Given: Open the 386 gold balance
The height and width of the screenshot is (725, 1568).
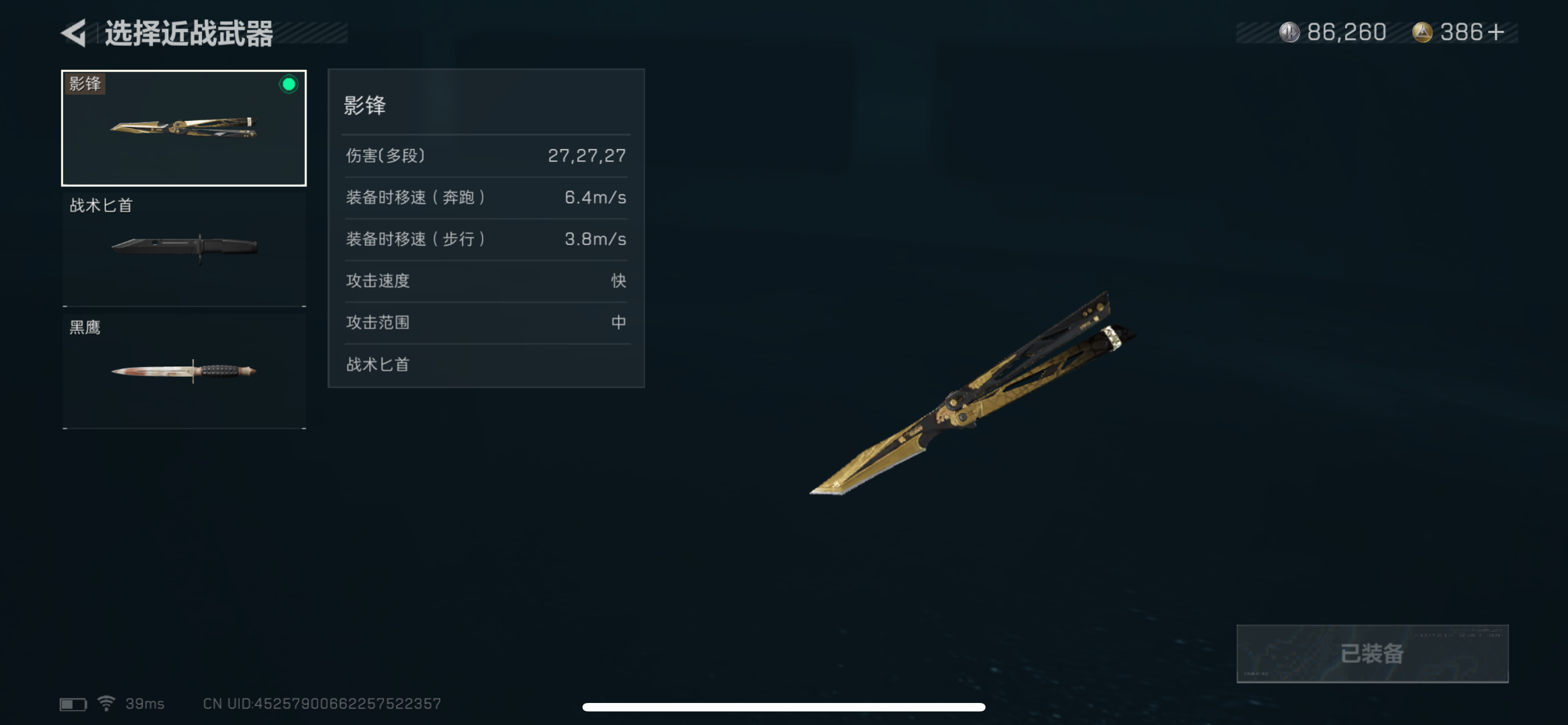Looking at the screenshot, I should point(1461,32).
